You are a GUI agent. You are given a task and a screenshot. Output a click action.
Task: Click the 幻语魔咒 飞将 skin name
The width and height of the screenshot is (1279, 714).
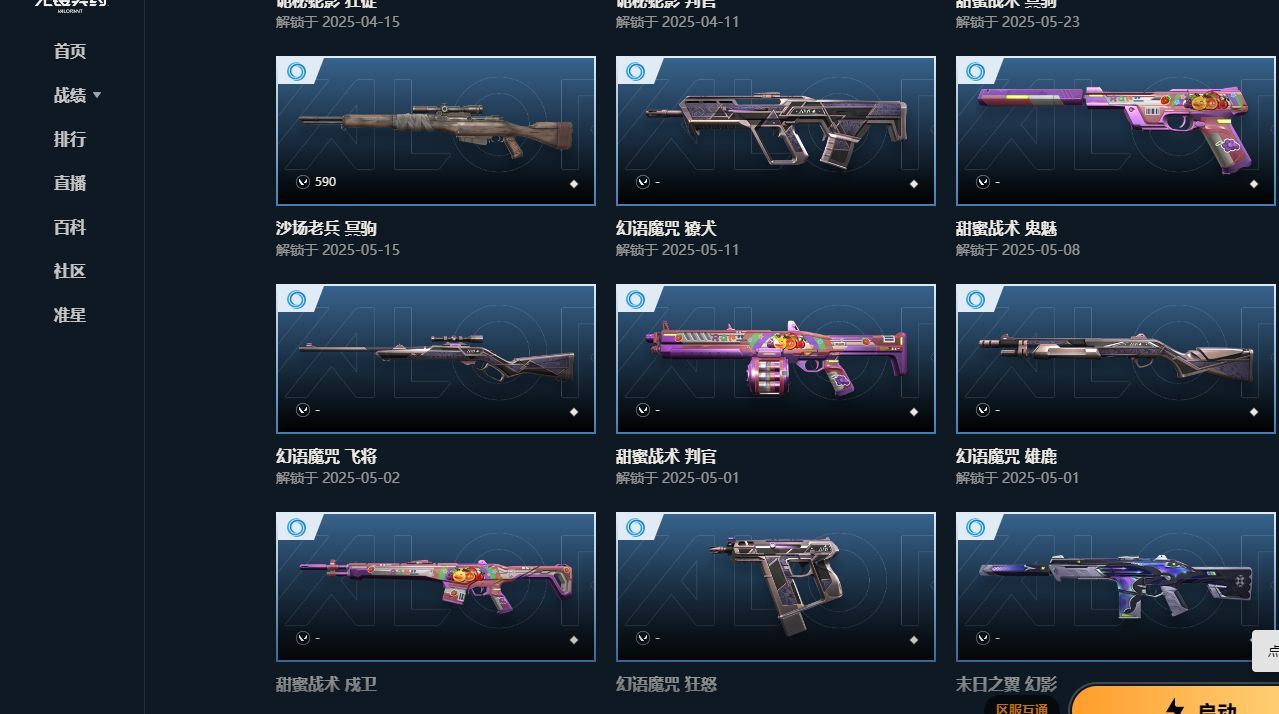(x=326, y=456)
